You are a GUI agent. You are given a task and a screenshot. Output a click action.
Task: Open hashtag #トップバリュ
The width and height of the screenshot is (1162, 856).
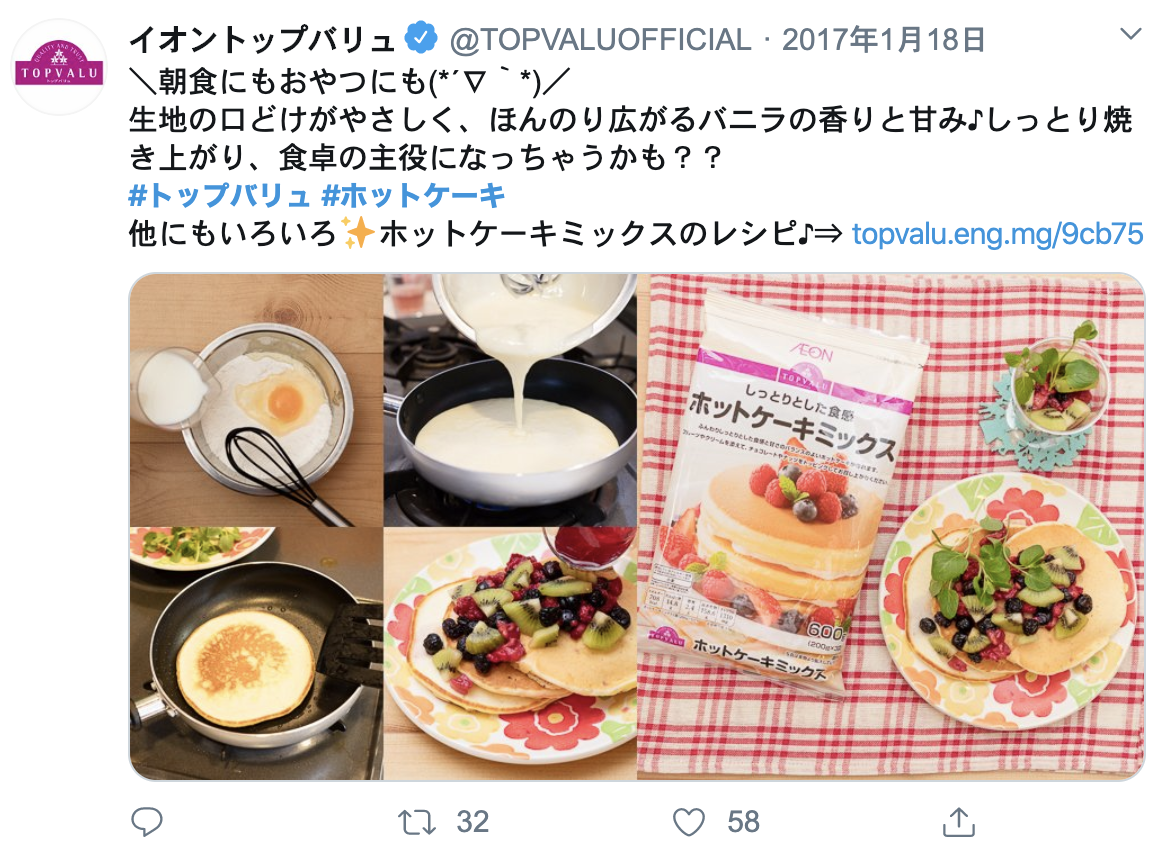point(219,196)
